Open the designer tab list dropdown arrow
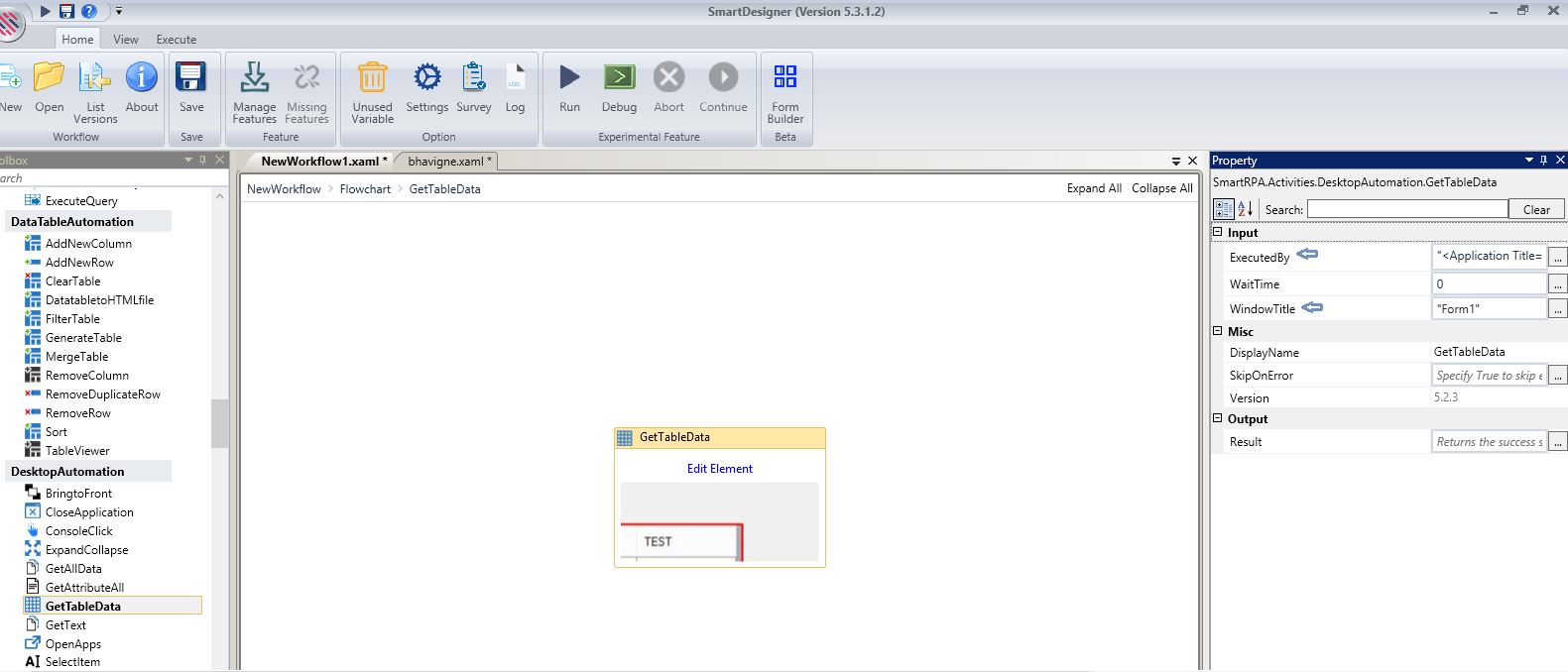The image size is (1568, 672). click(1175, 161)
